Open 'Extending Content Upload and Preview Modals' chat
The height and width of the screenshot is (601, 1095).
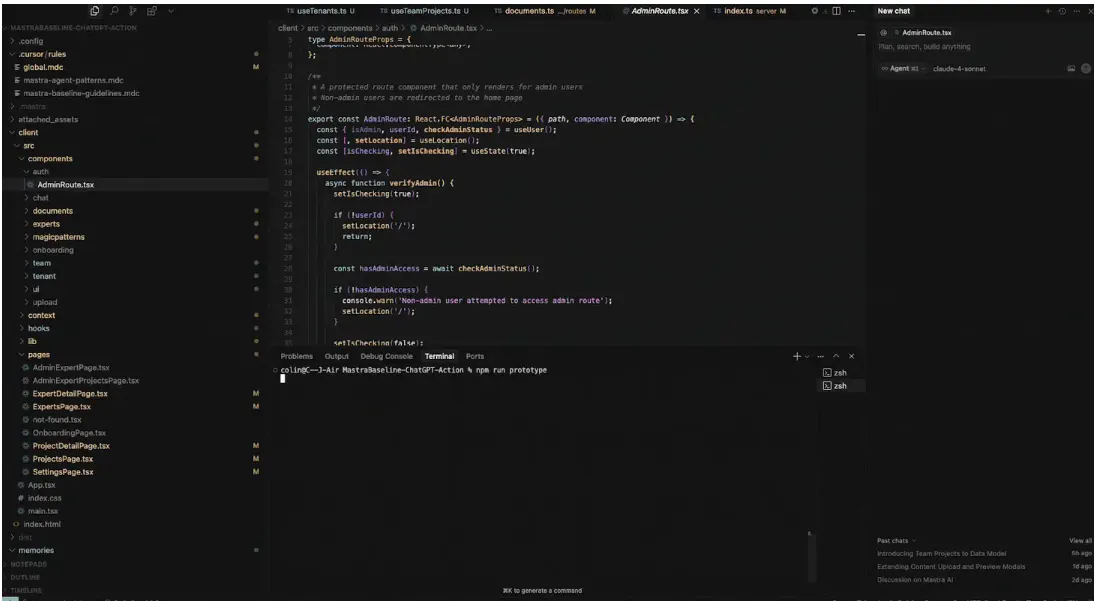coord(951,567)
